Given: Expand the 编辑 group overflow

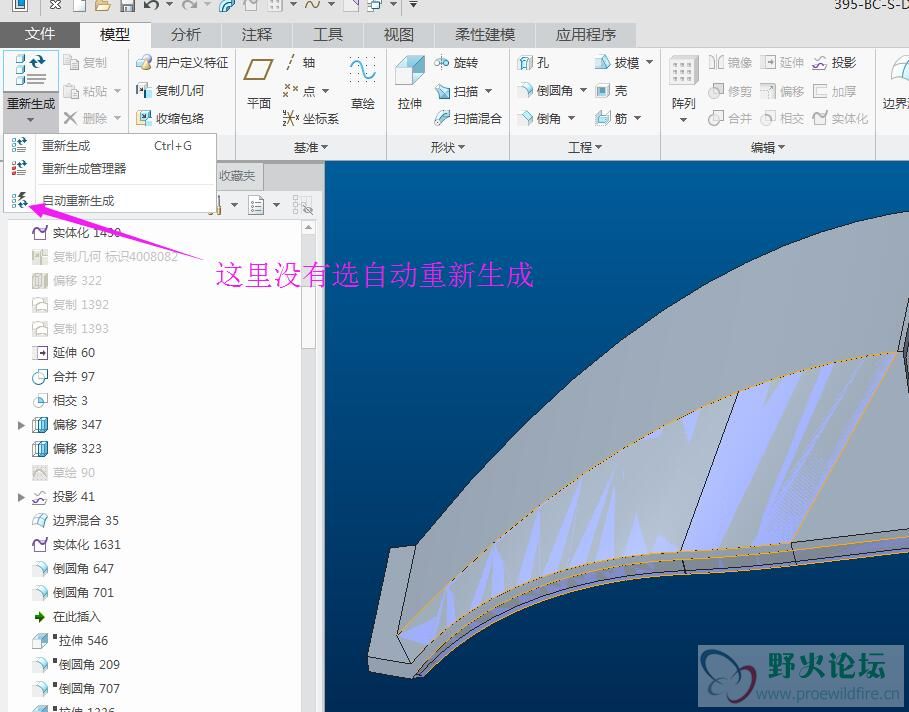Looking at the screenshot, I should (768, 148).
